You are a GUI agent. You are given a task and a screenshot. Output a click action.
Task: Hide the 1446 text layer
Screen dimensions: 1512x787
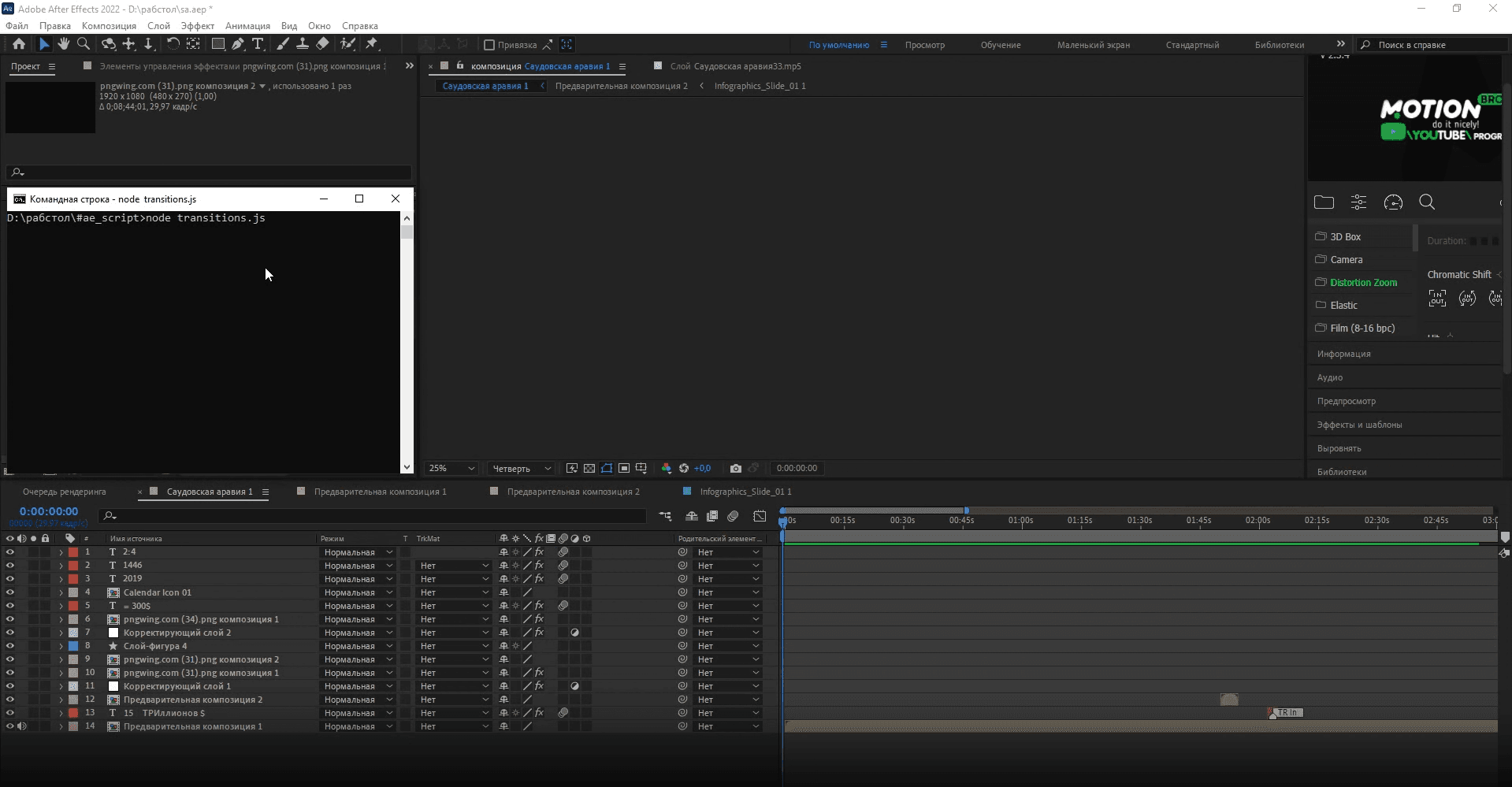10,566
